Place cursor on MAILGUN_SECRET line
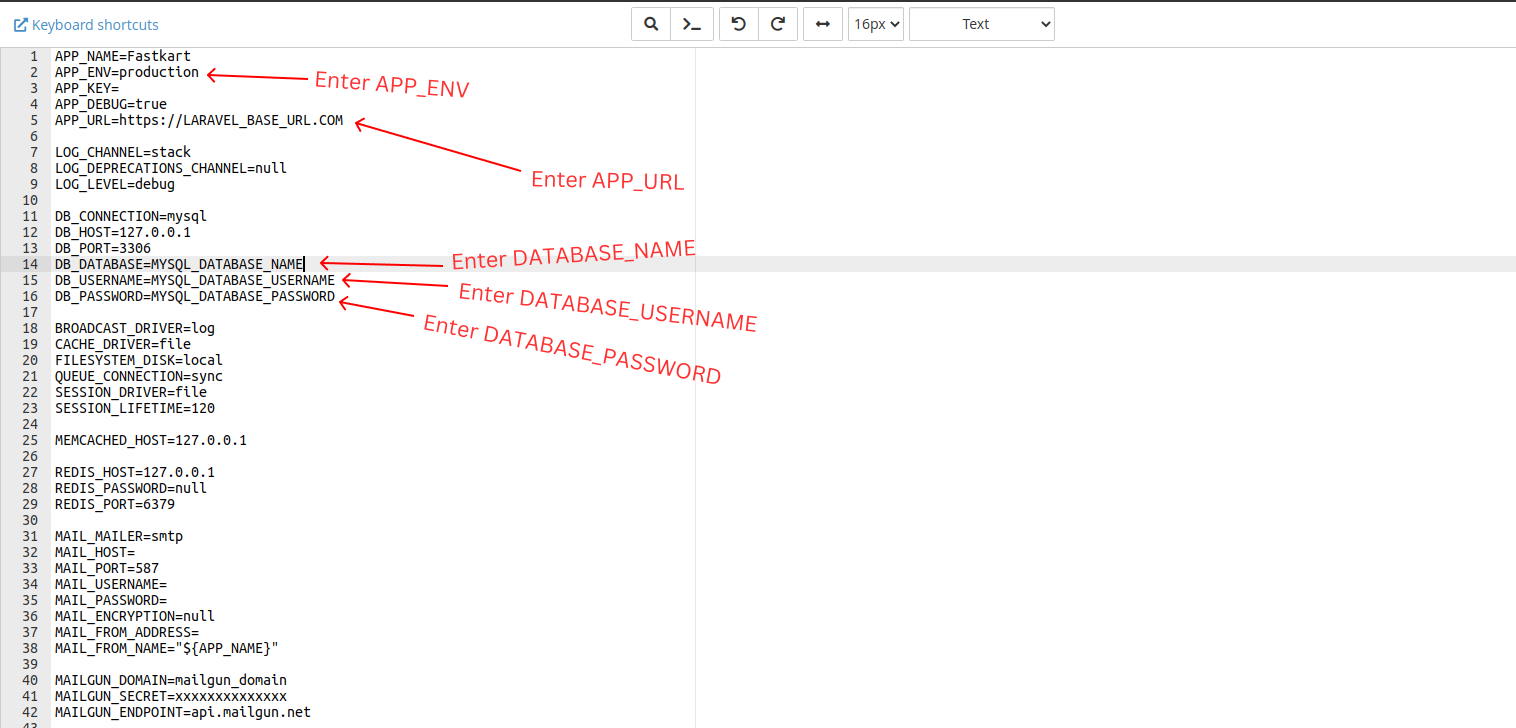1516x728 pixels. pos(170,696)
